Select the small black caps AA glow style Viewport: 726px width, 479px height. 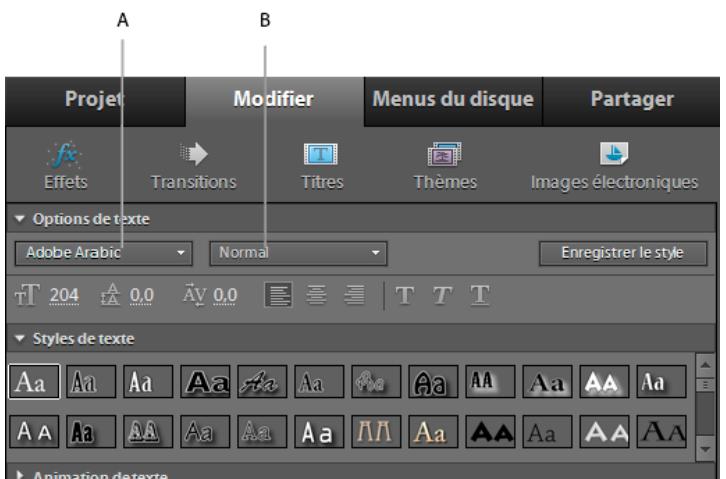tap(490, 382)
